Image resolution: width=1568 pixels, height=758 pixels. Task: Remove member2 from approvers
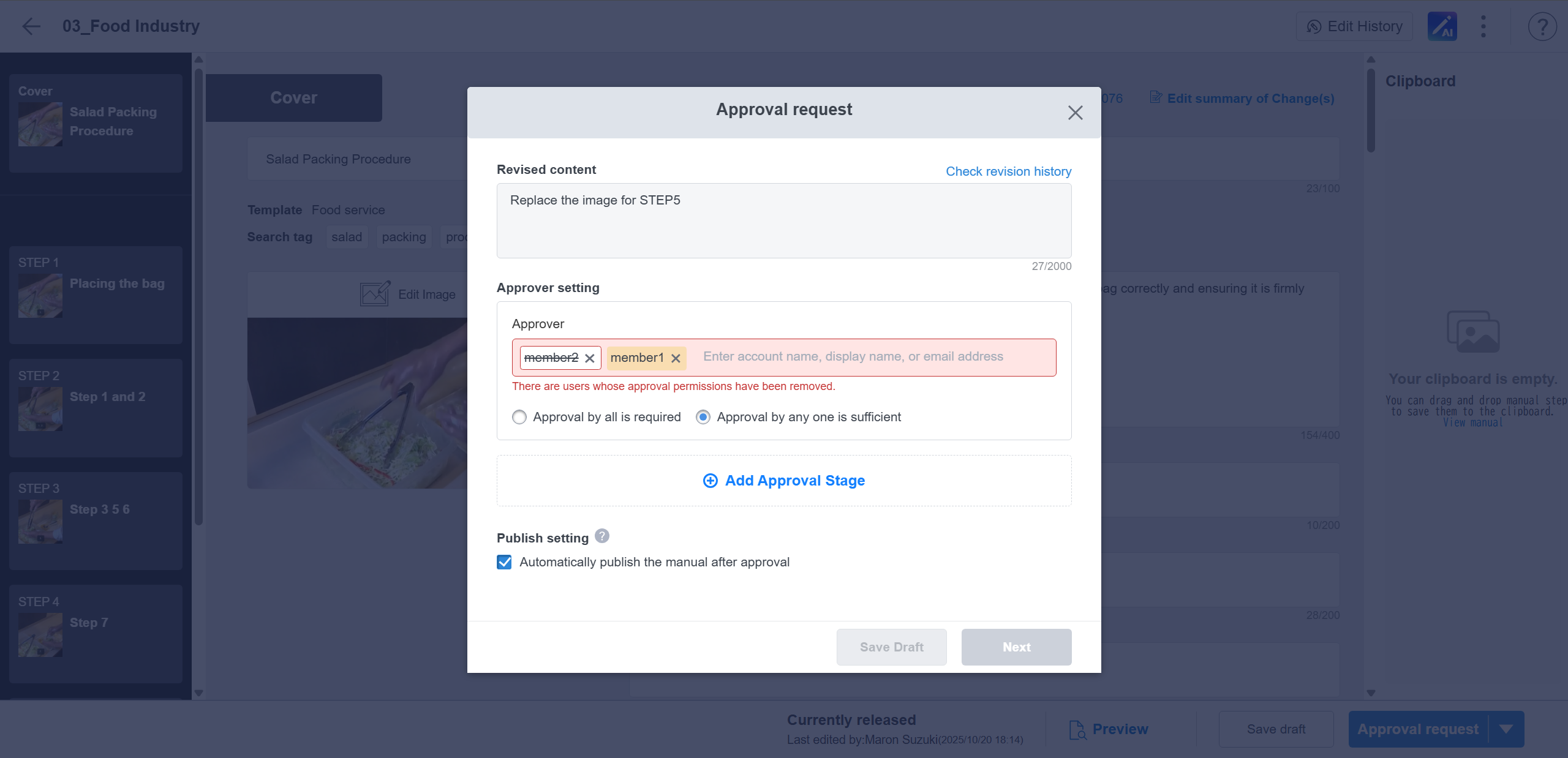590,358
